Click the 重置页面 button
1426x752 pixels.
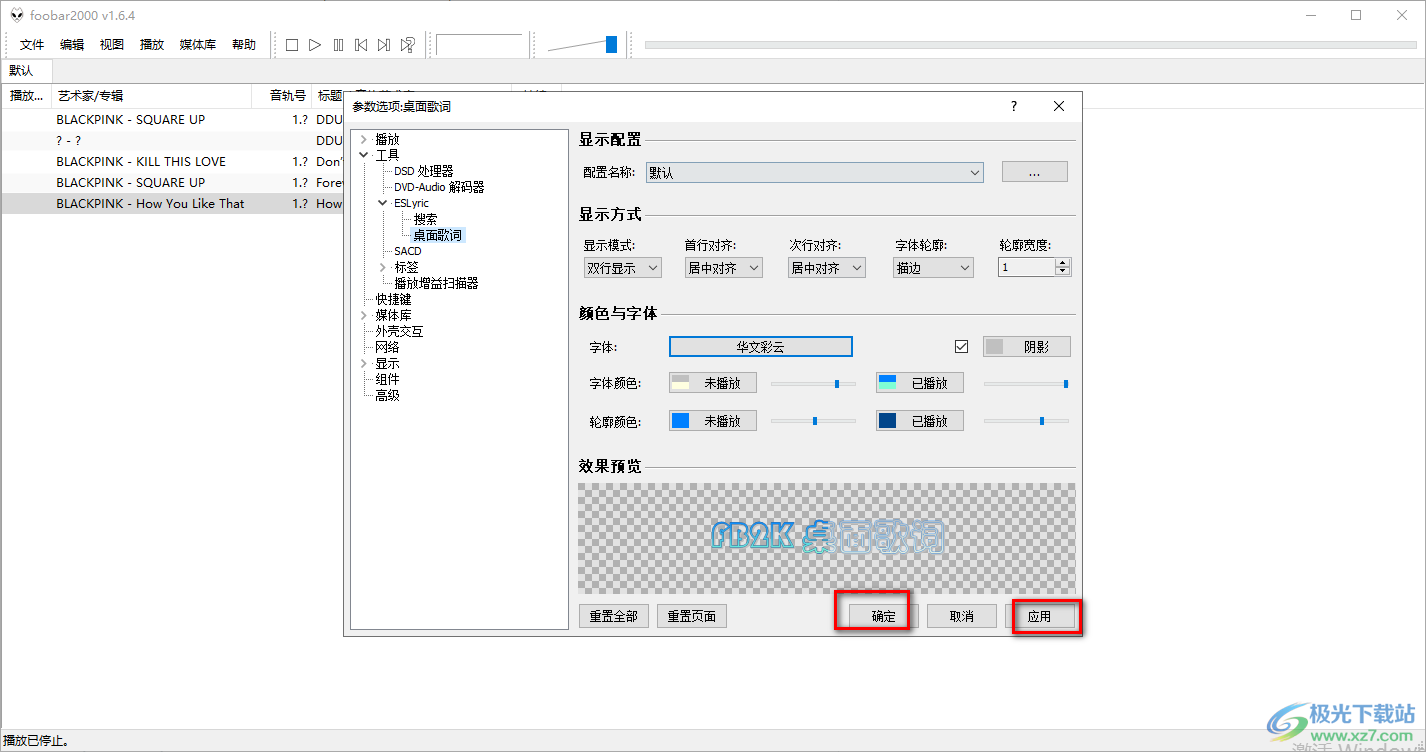coord(692,616)
